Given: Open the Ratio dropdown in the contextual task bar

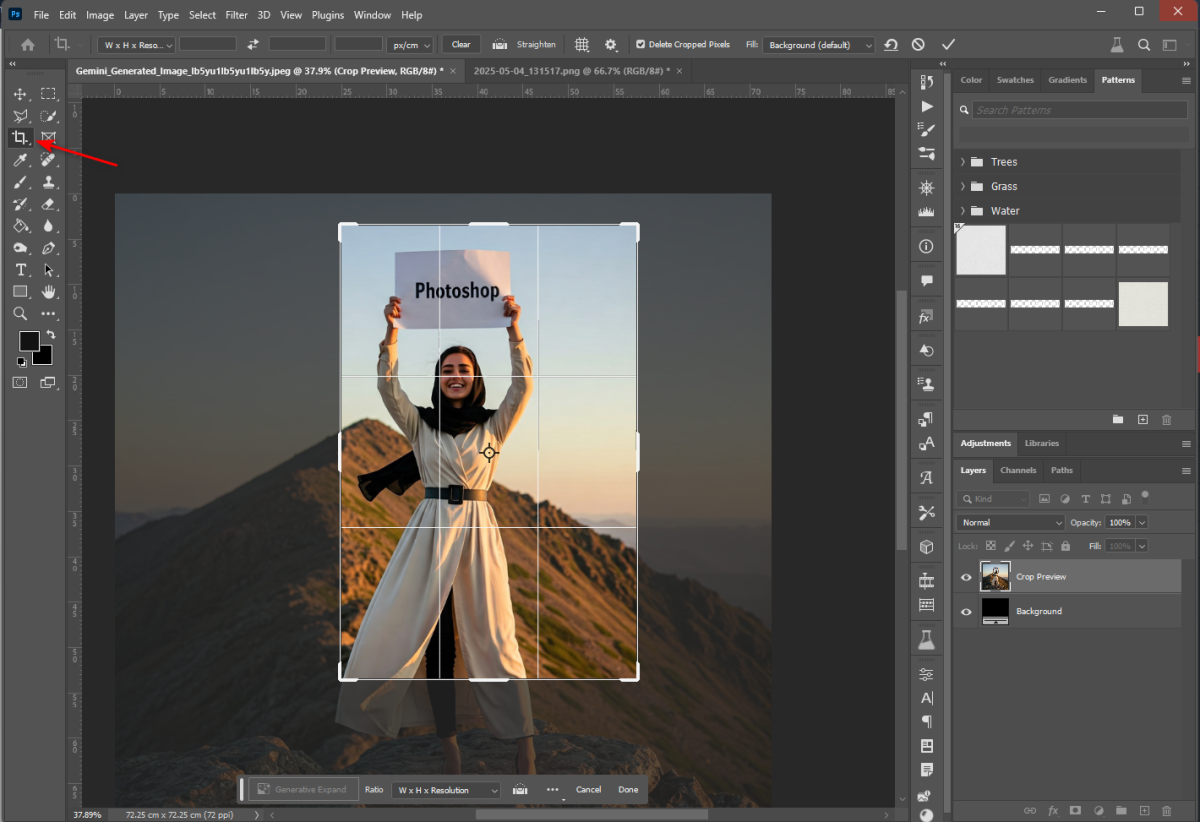Looking at the screenshot, I should (445, 790).
